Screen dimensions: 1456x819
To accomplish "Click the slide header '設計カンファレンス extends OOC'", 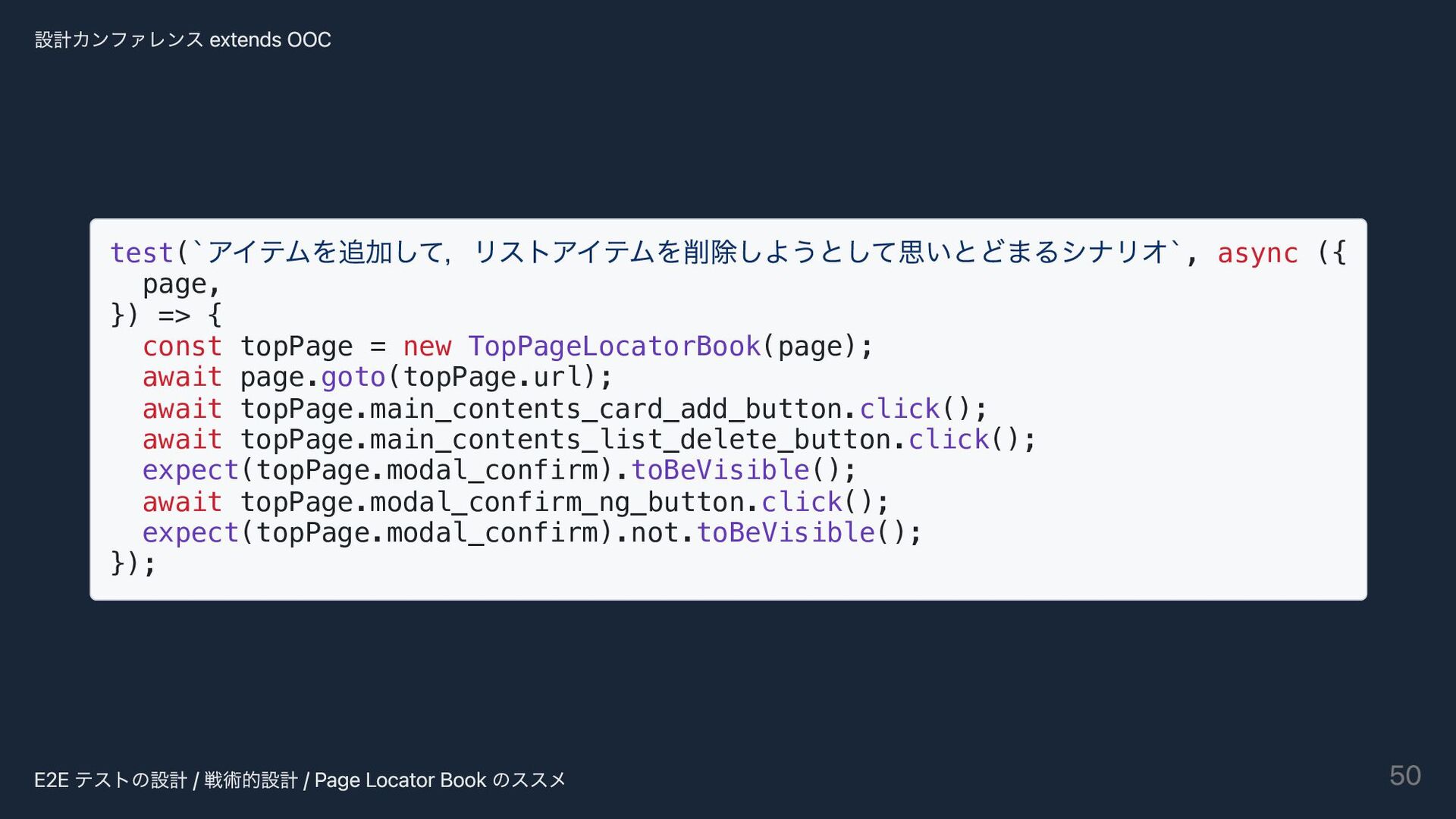I will coord(183,39).
